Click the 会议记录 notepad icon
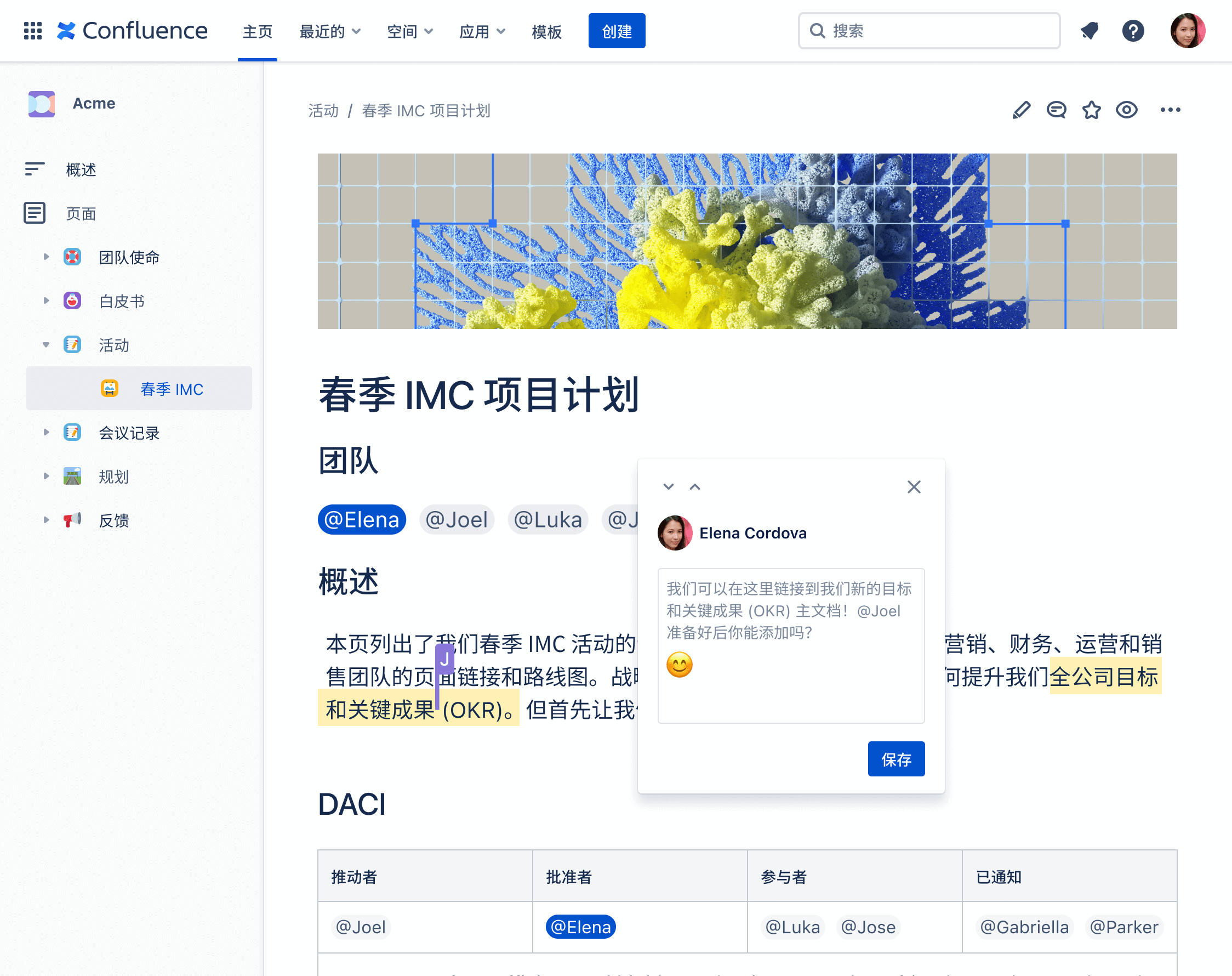Image resolution: width=1232 pixels, height=976 pixels. coord(72,432)
